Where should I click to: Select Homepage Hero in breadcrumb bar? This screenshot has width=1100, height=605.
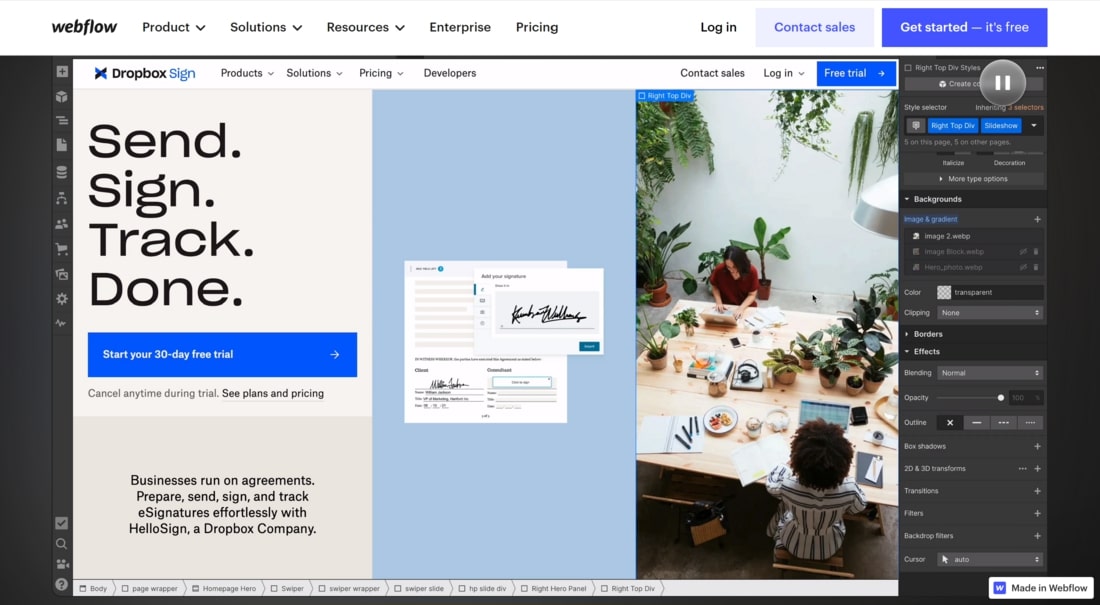click(224, 588)
